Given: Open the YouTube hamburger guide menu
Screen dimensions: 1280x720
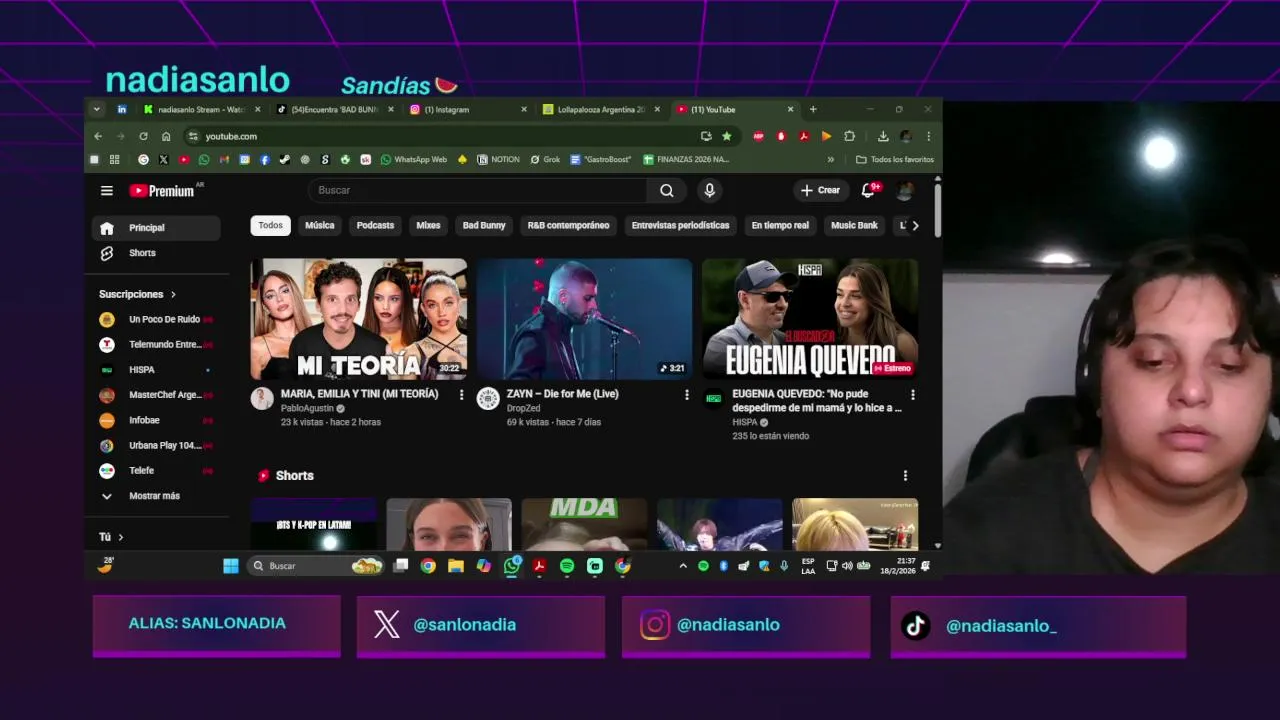Looking at the screenshot, I should click(107, 190).
